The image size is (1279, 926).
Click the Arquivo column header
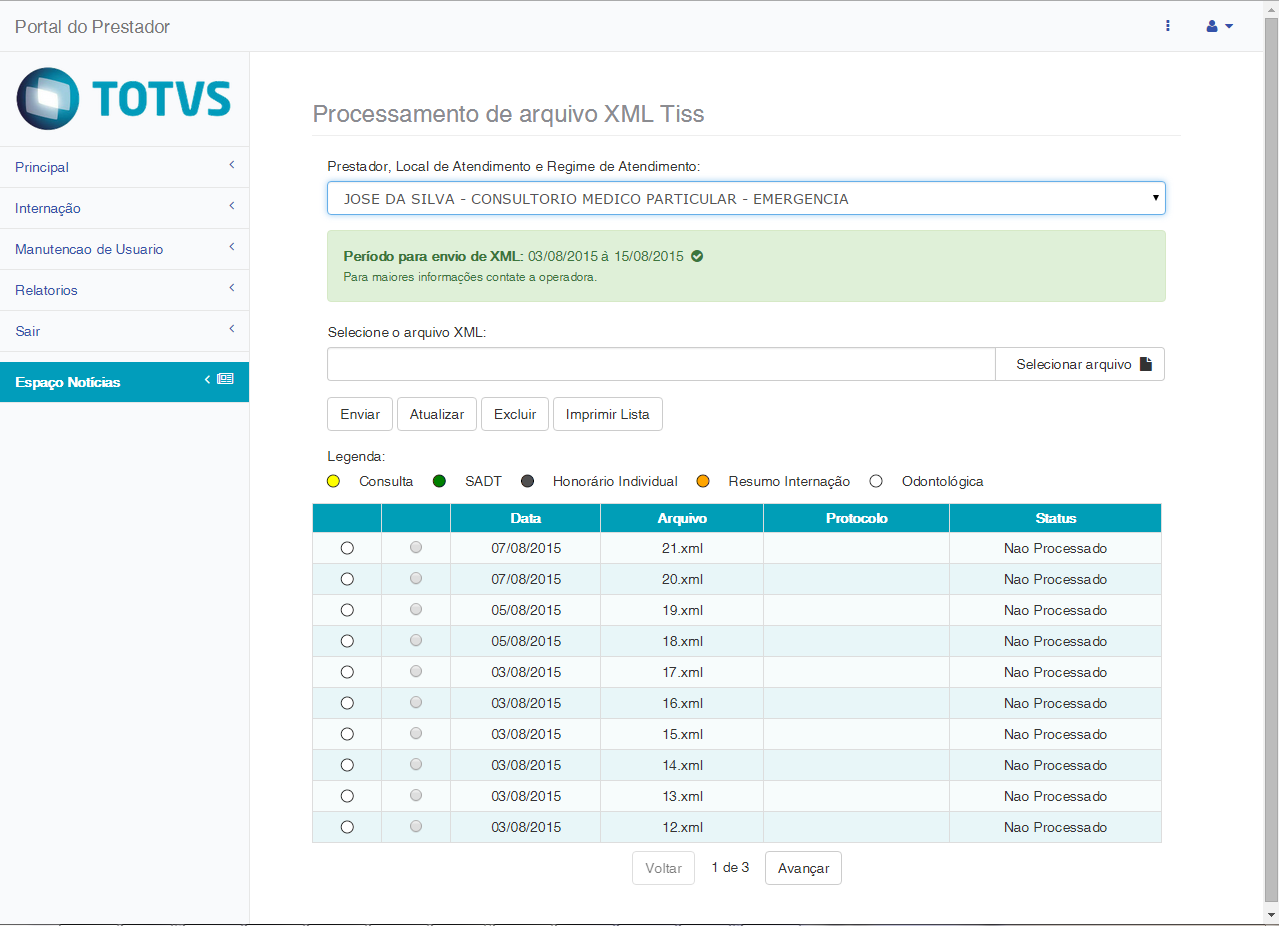click(682, 518)
